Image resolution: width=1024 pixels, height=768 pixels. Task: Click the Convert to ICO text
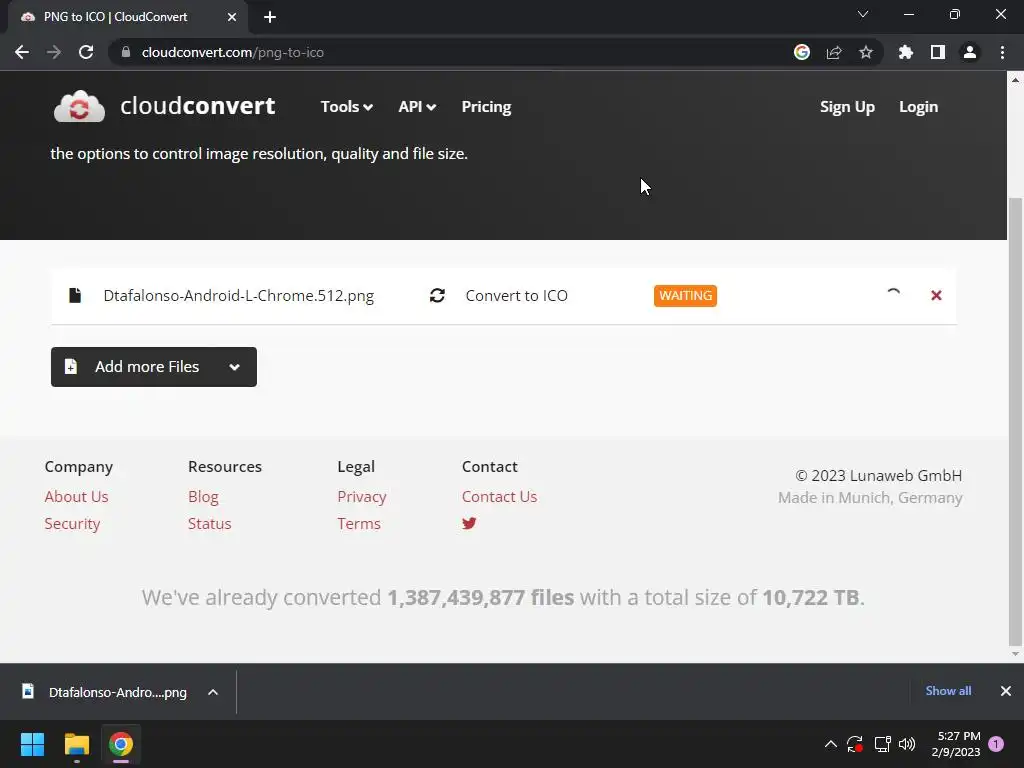[517, 296]
